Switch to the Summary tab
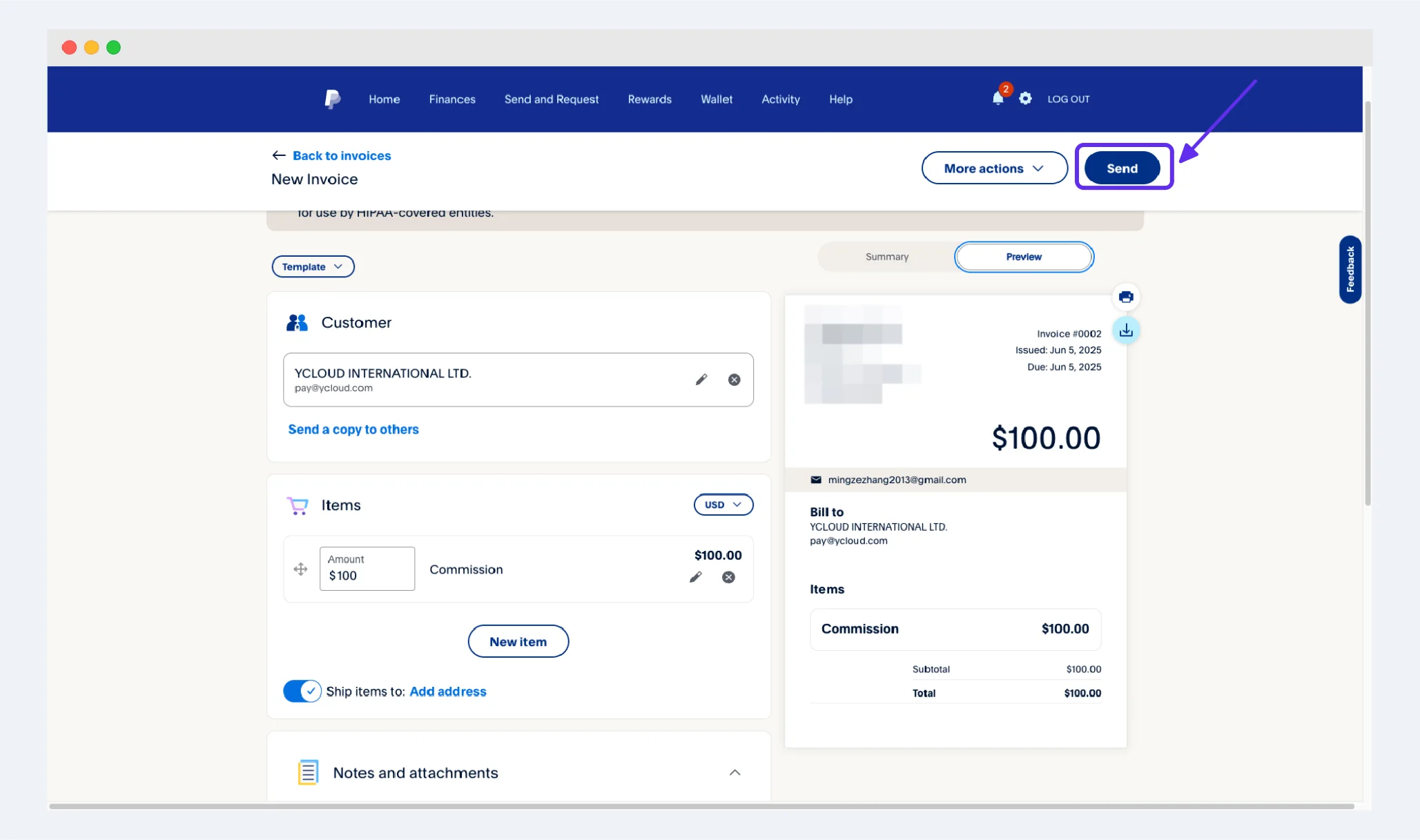The width and height of the screenshot is (1420, 840). 887,257
